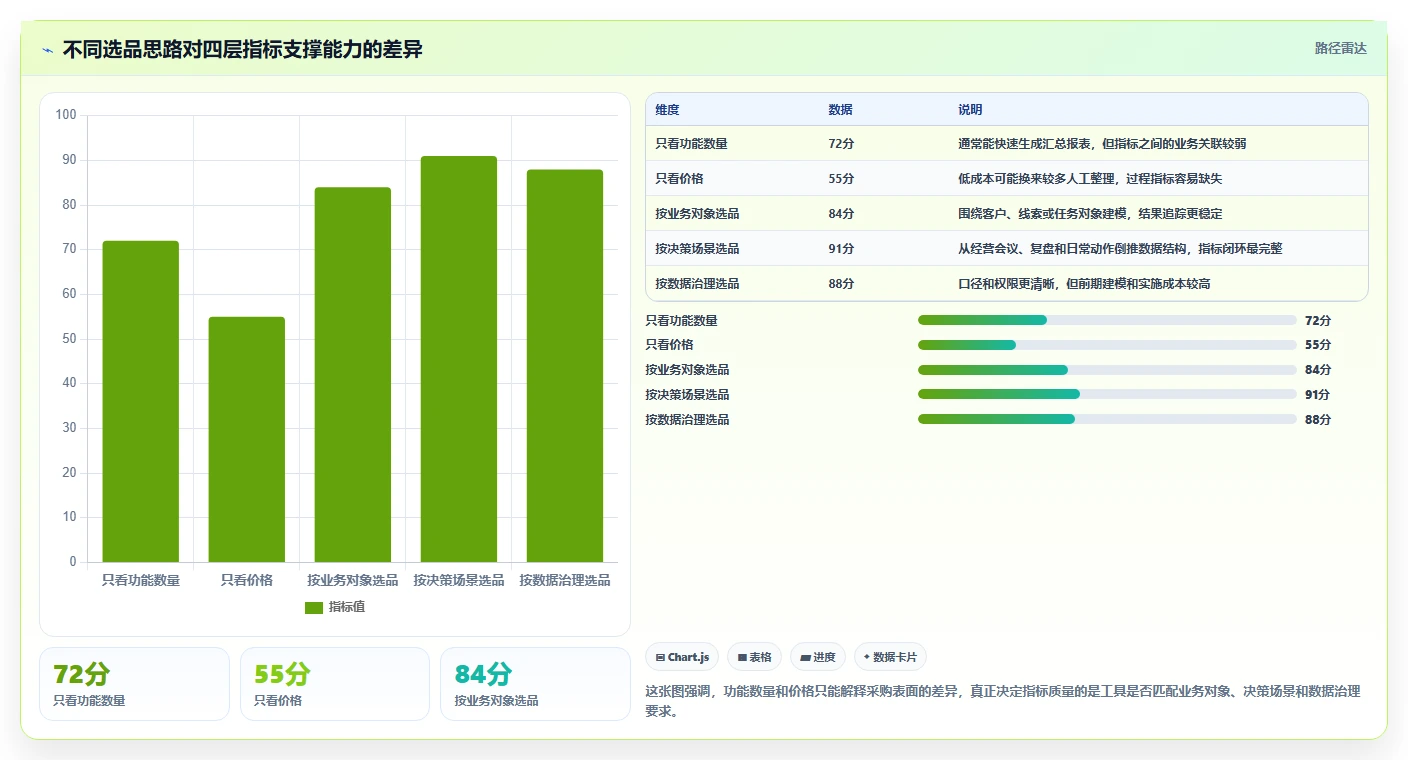The image size is (1408, 760).
Task: Click the icon inside the 进度 chip
Action: [x=805, y=658]
